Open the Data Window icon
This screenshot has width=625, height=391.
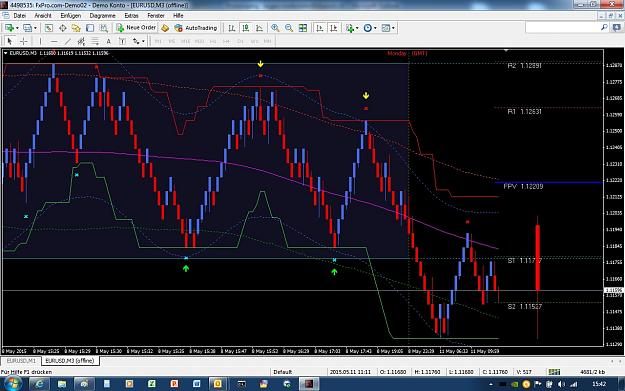point(63,28)
